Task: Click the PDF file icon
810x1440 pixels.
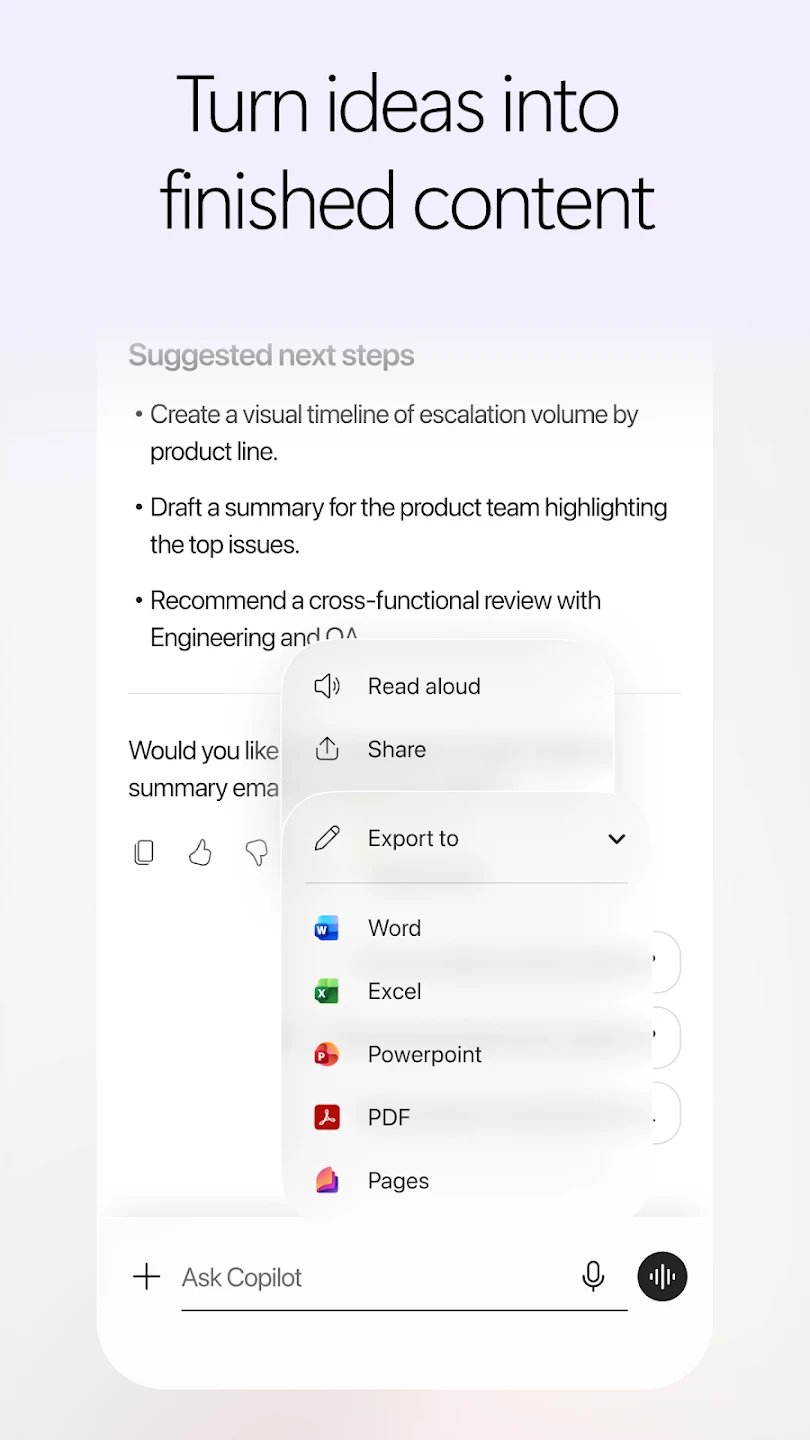Action: click(x=327, y=1117)
